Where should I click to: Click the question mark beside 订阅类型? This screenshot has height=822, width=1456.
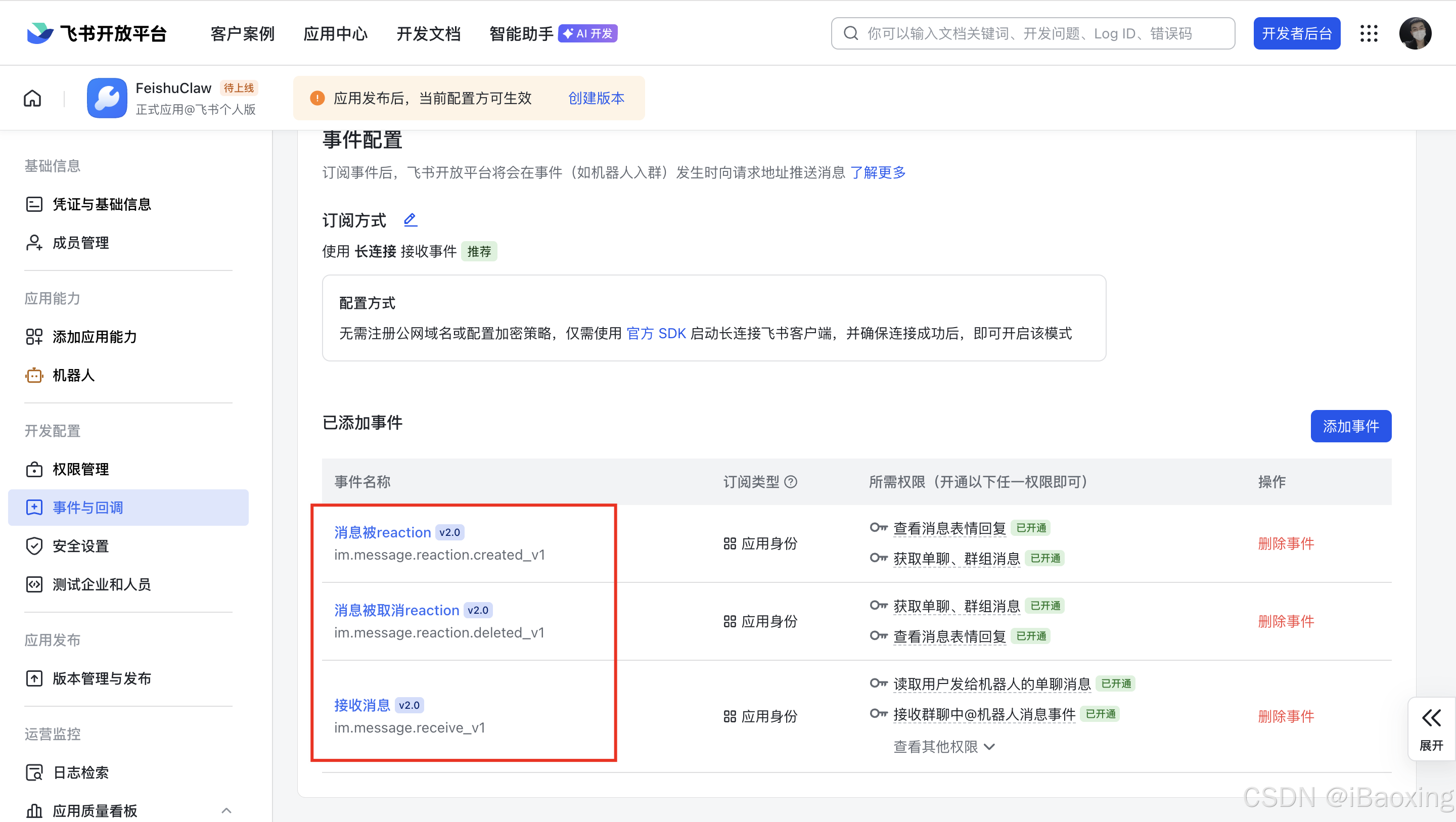point(791,482)
